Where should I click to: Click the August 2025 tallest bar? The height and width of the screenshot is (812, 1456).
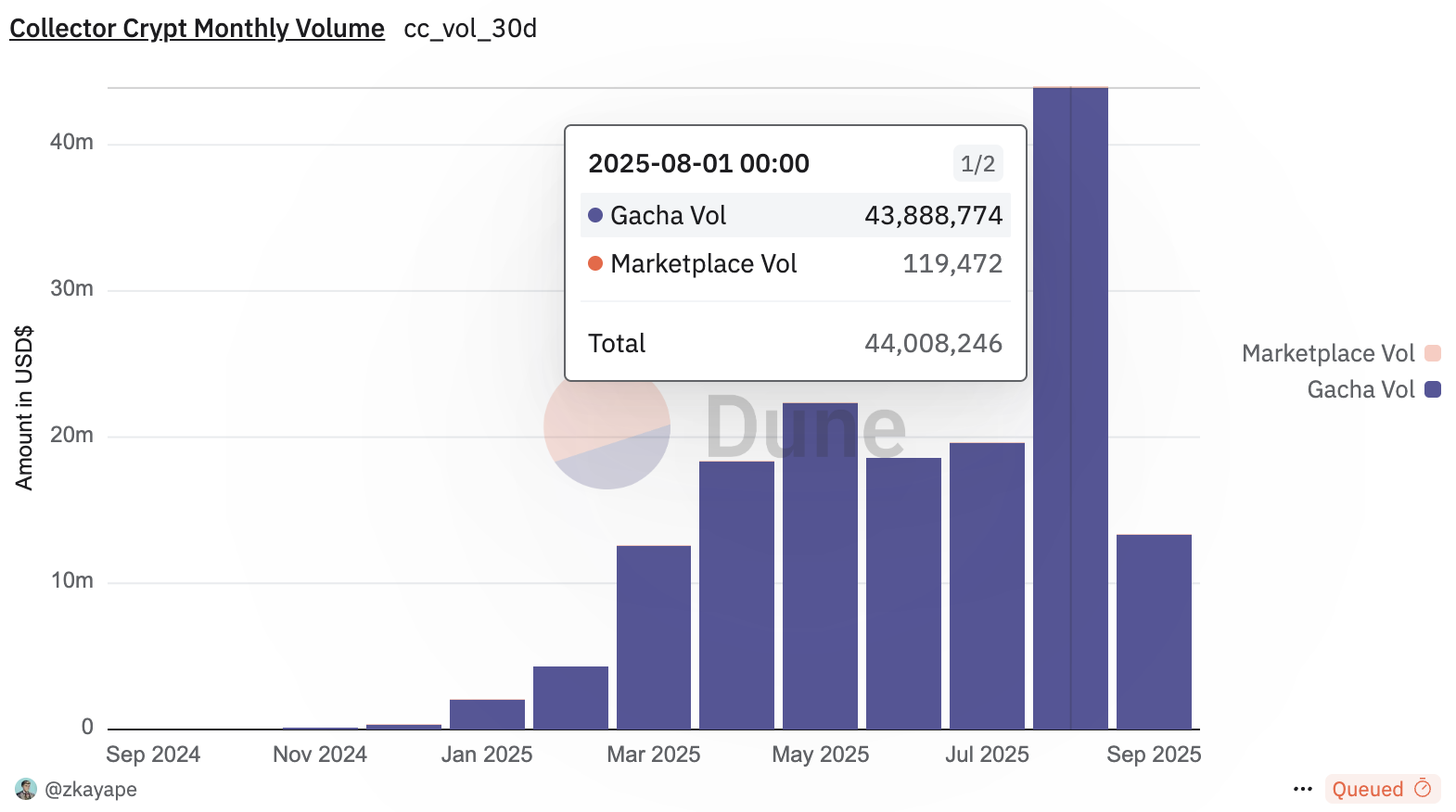point(1070,463)
